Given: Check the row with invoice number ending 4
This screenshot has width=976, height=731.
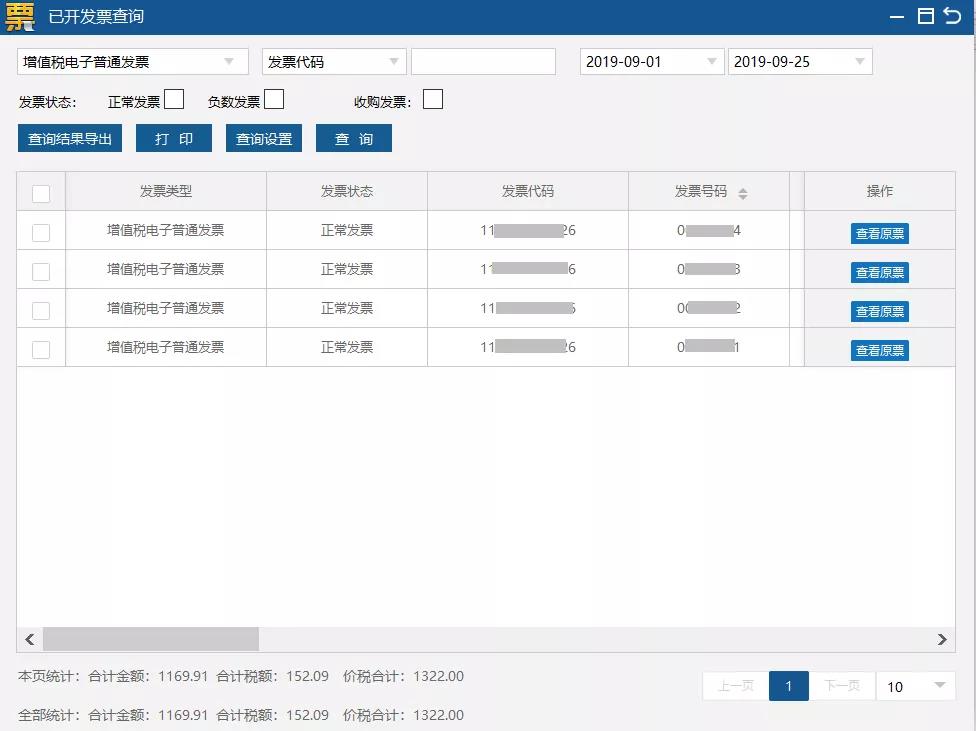Looking at the screenshot, I should (41, 232).
